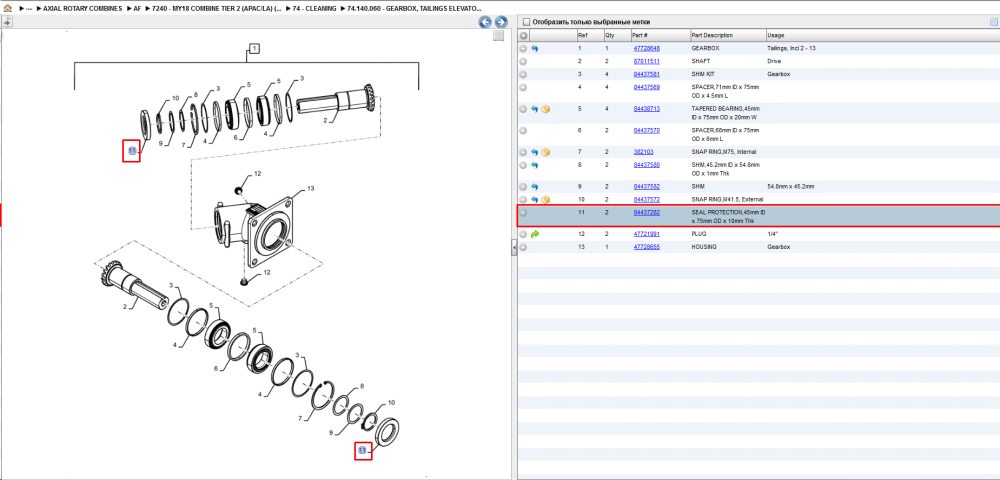Open 7240 - MY18 COMBINE TIER 2 breadcrumb

pos(217,8)
